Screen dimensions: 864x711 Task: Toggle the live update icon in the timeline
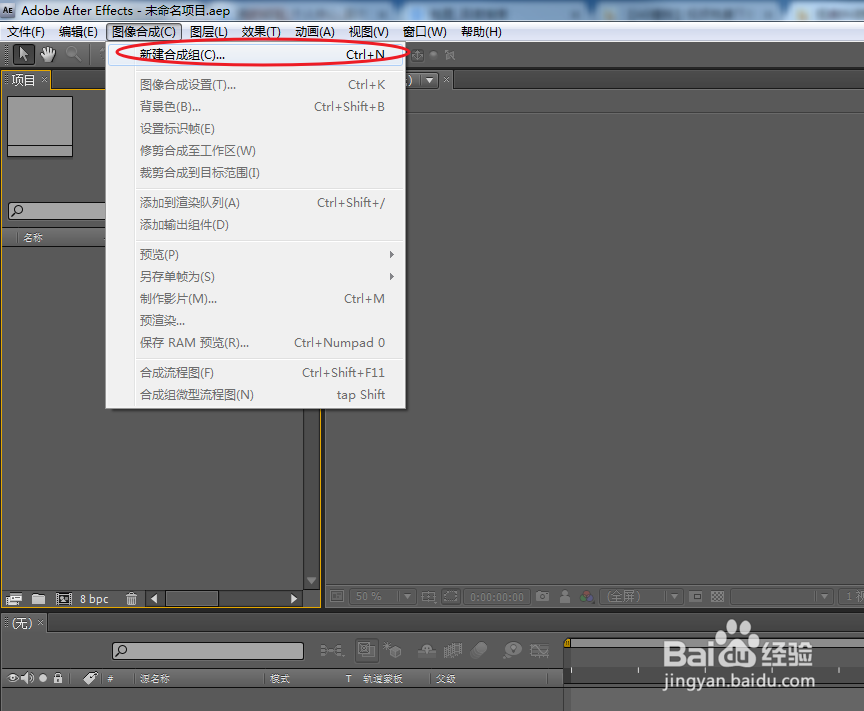point(366,650)
